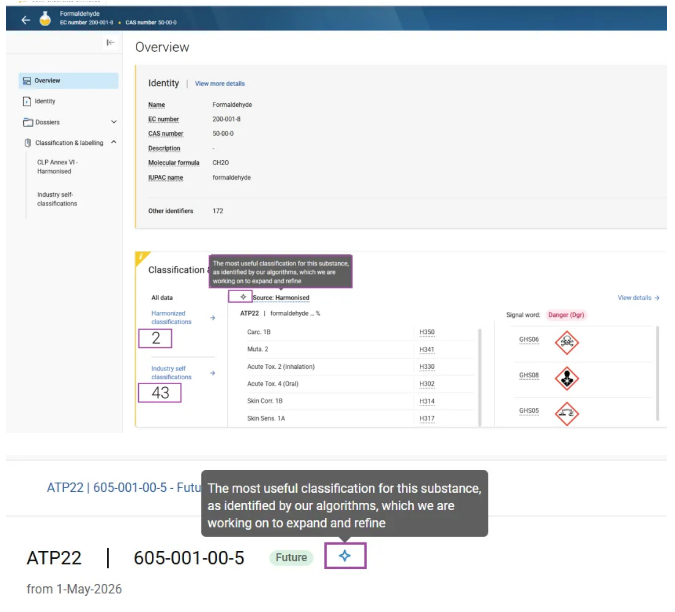Click View more details in Identity

[220, 84]
